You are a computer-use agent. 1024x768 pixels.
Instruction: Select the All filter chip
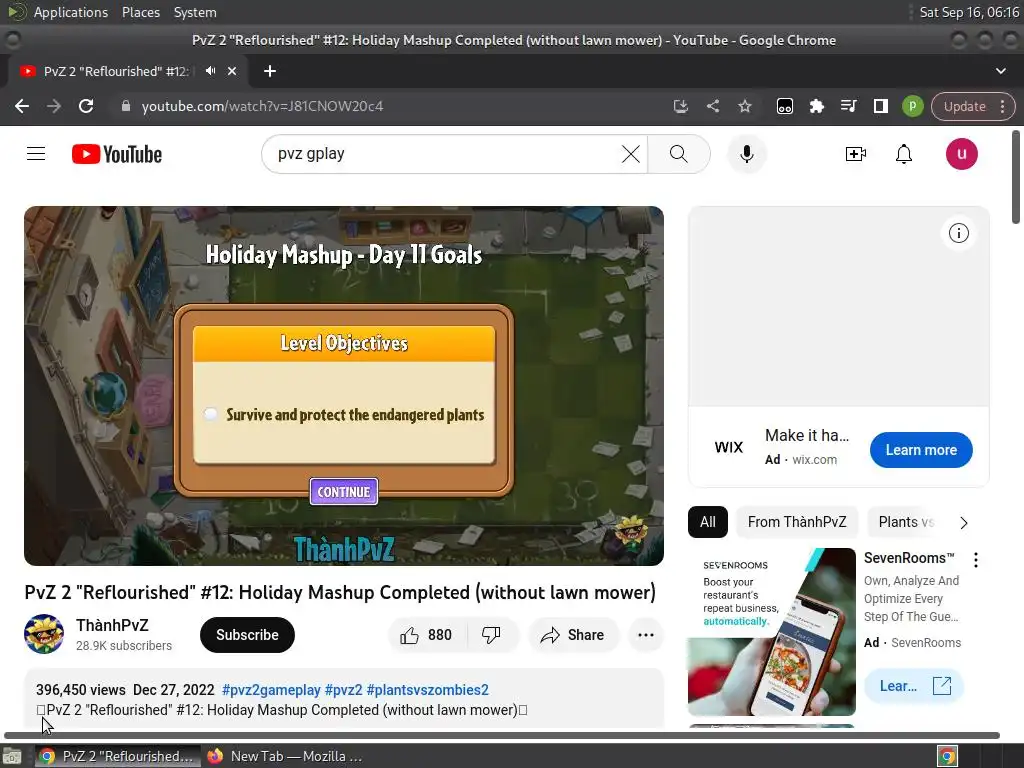pos(707,522)
